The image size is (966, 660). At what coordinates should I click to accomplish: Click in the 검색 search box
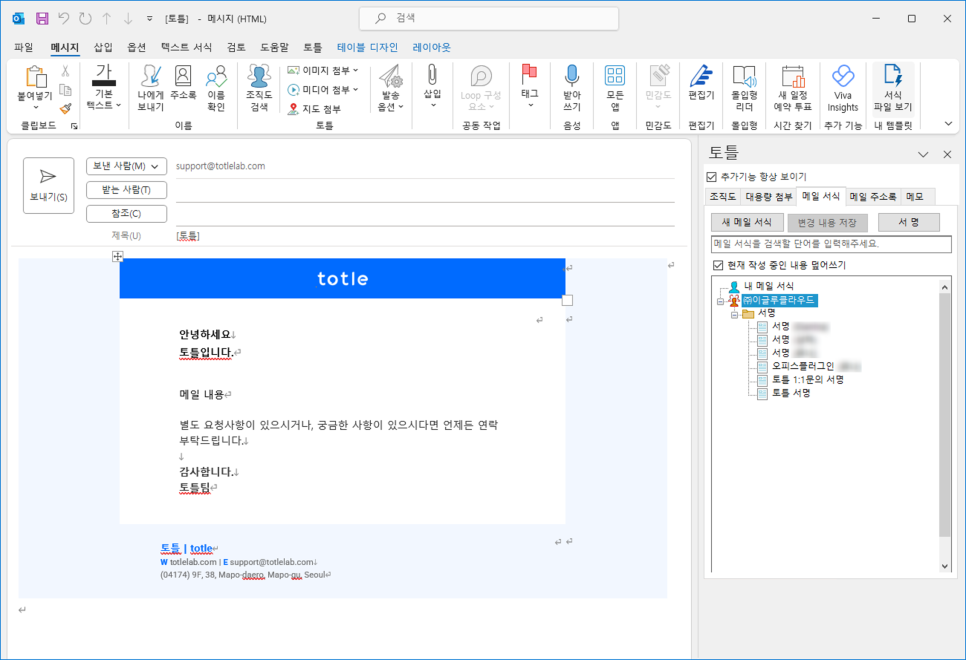tap(489, 18)
